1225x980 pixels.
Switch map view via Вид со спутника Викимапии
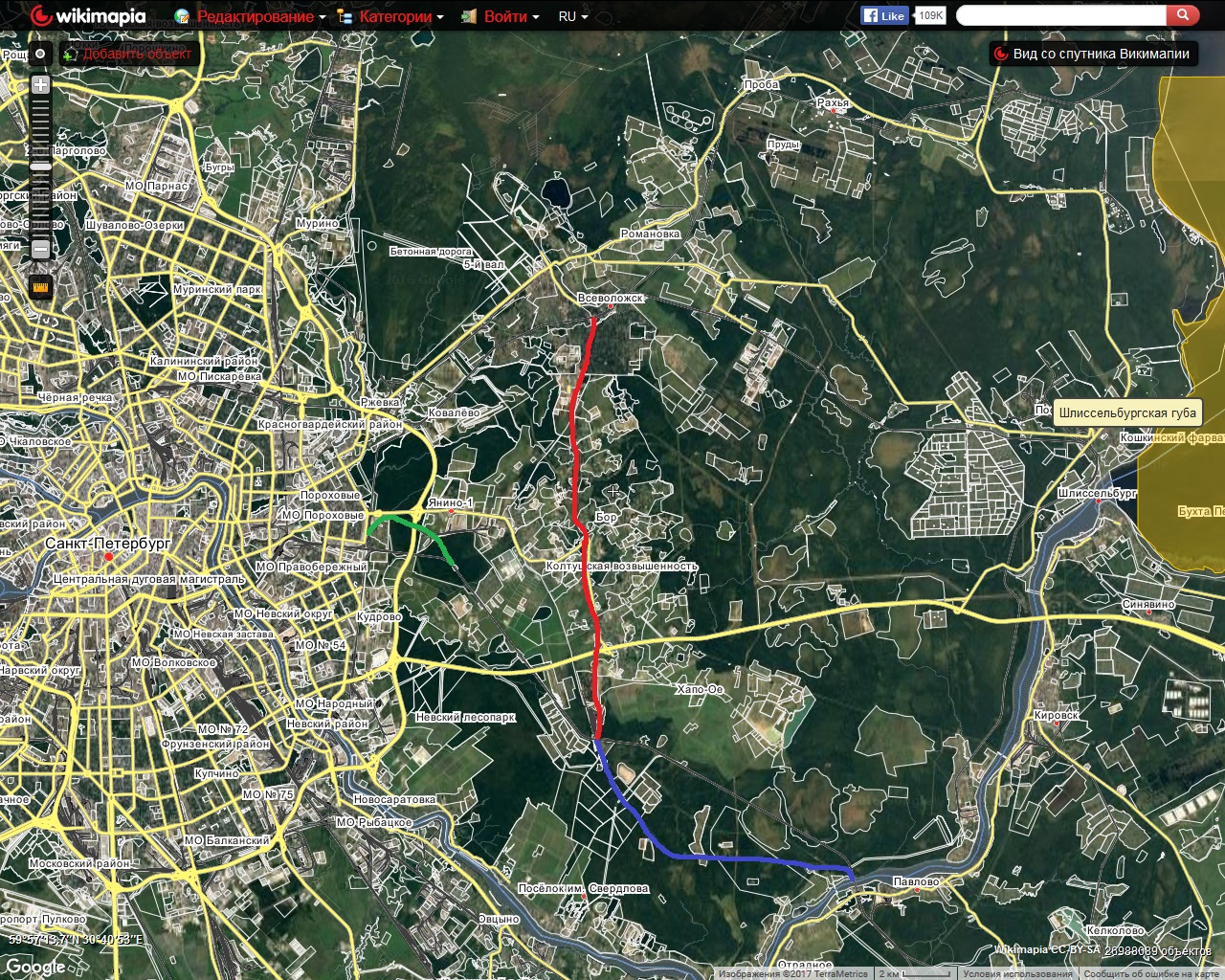pyautogui.click(x=1091, y=54)
